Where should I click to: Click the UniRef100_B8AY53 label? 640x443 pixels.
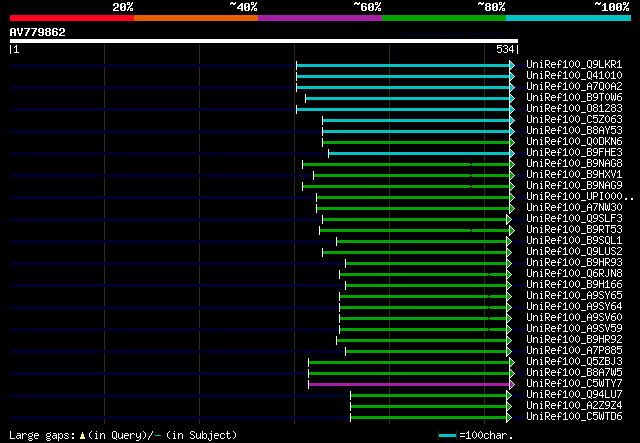coord(574,131)
